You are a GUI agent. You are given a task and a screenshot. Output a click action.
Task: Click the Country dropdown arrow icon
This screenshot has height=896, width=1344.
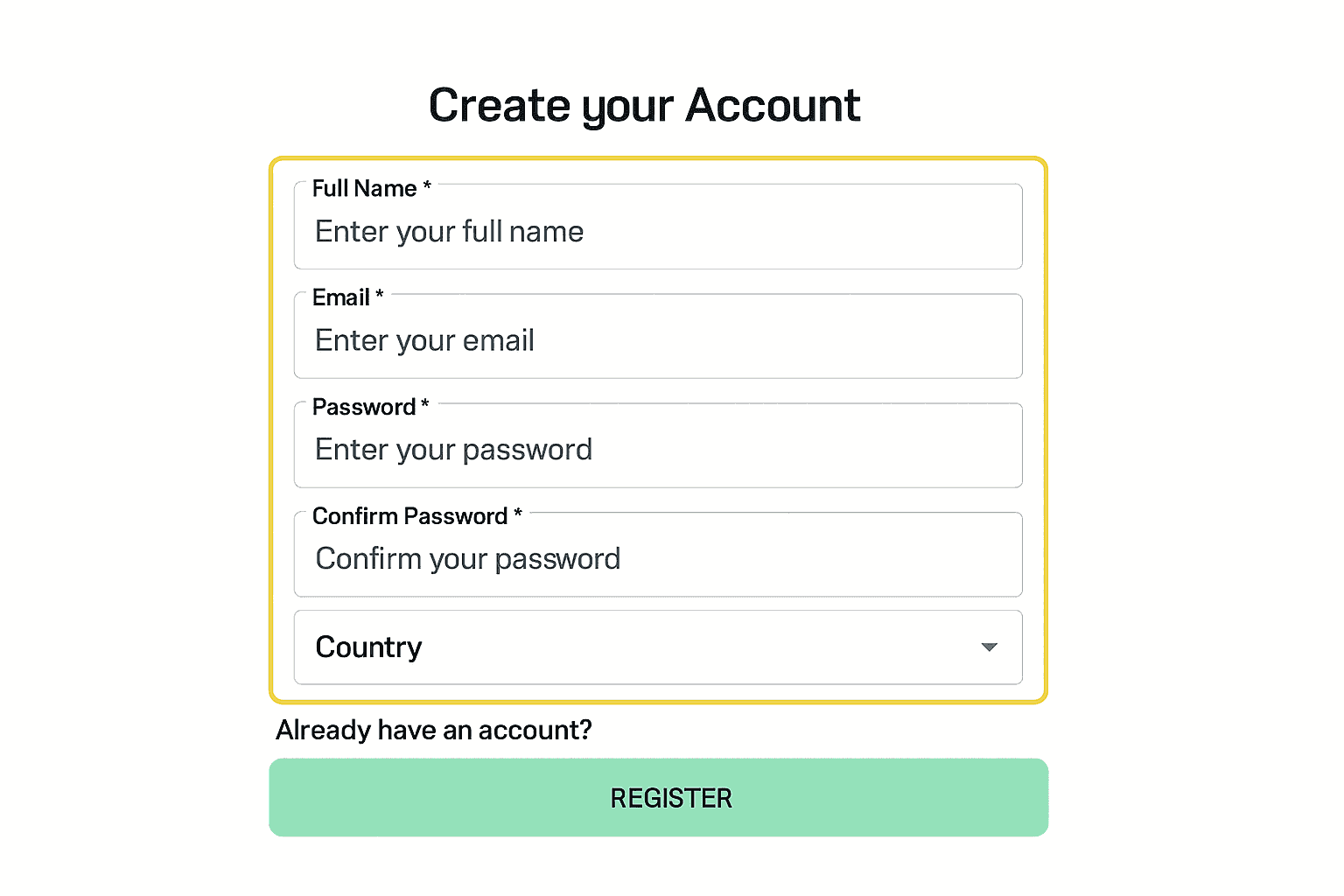(x=989, y=647)
